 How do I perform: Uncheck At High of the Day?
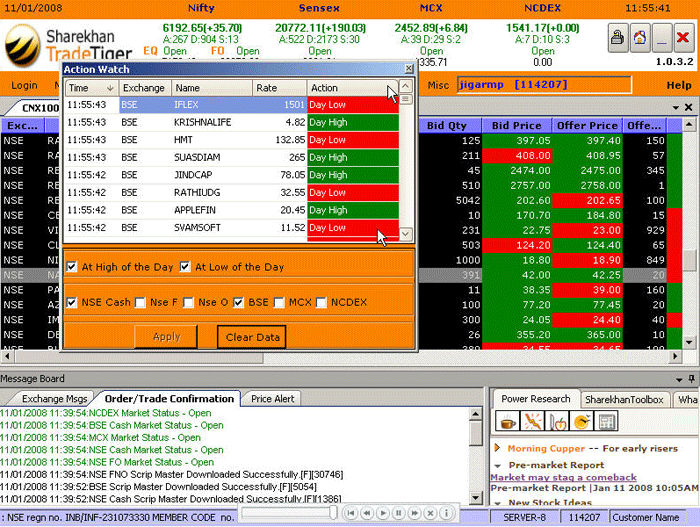71,267
